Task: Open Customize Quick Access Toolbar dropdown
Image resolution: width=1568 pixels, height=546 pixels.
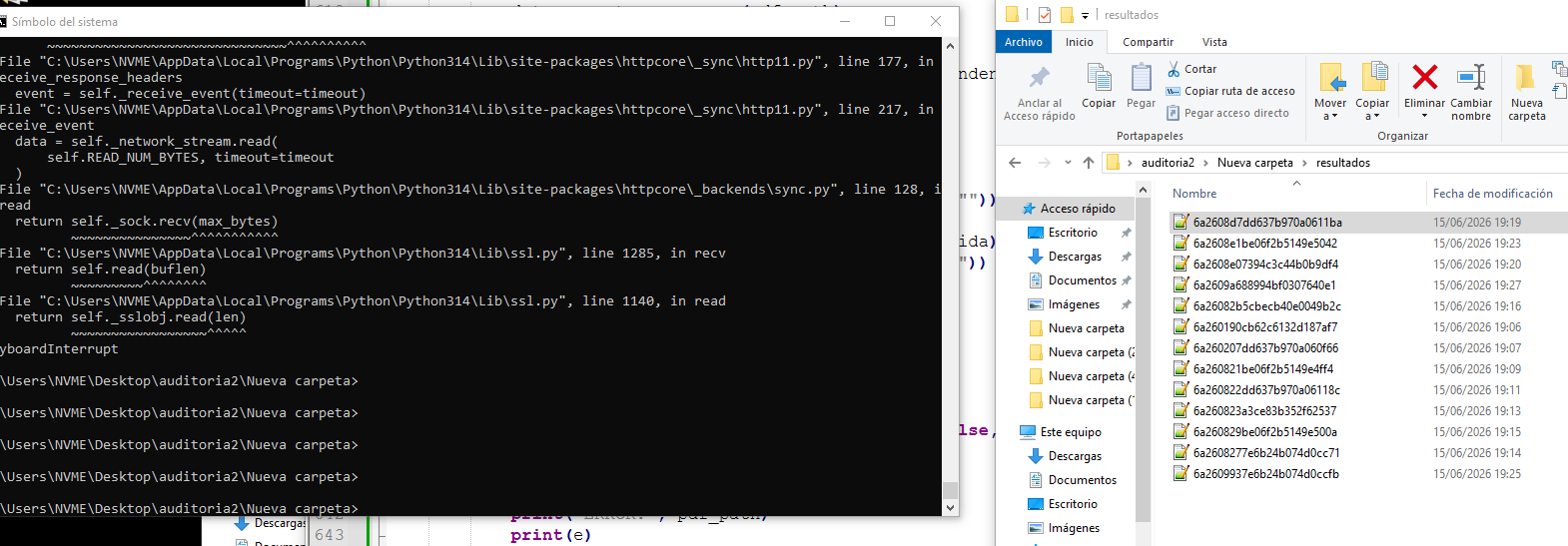Action: (x=1085, y=15)
